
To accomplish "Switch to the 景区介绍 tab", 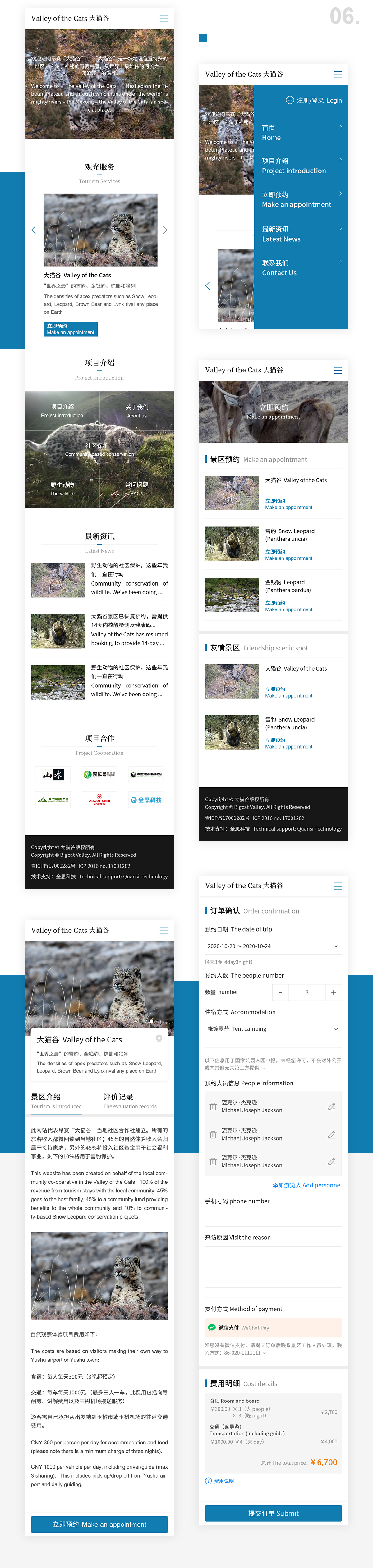I will pyautogui.click(x=56, y=1101).
